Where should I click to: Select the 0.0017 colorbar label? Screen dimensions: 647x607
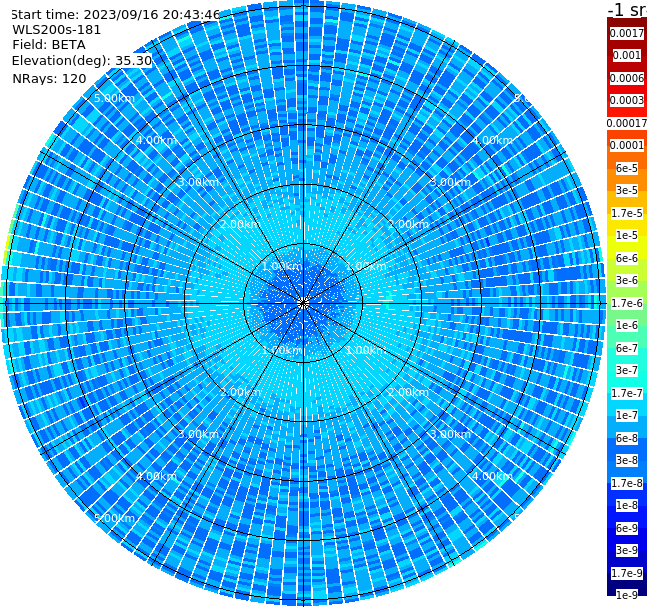point(627,33)
